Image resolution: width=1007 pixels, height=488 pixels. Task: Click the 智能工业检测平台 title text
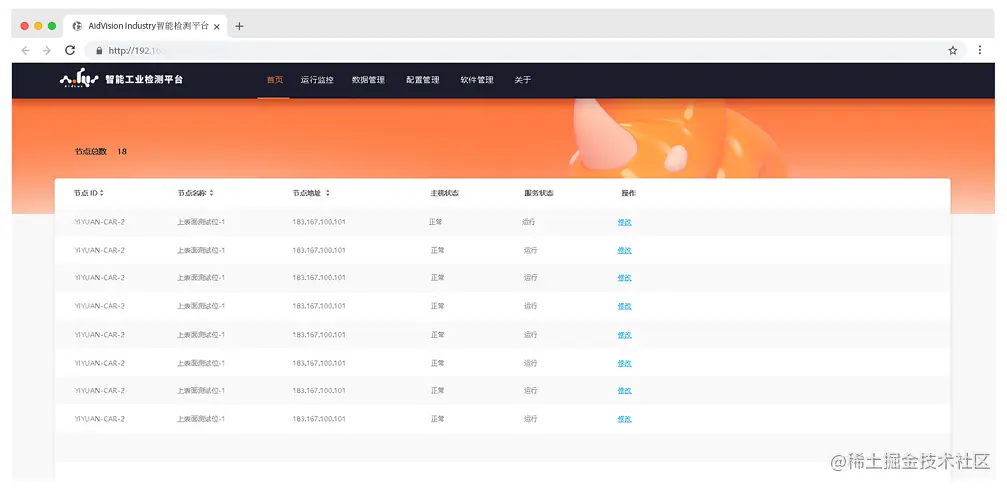(x=144, y=80)
